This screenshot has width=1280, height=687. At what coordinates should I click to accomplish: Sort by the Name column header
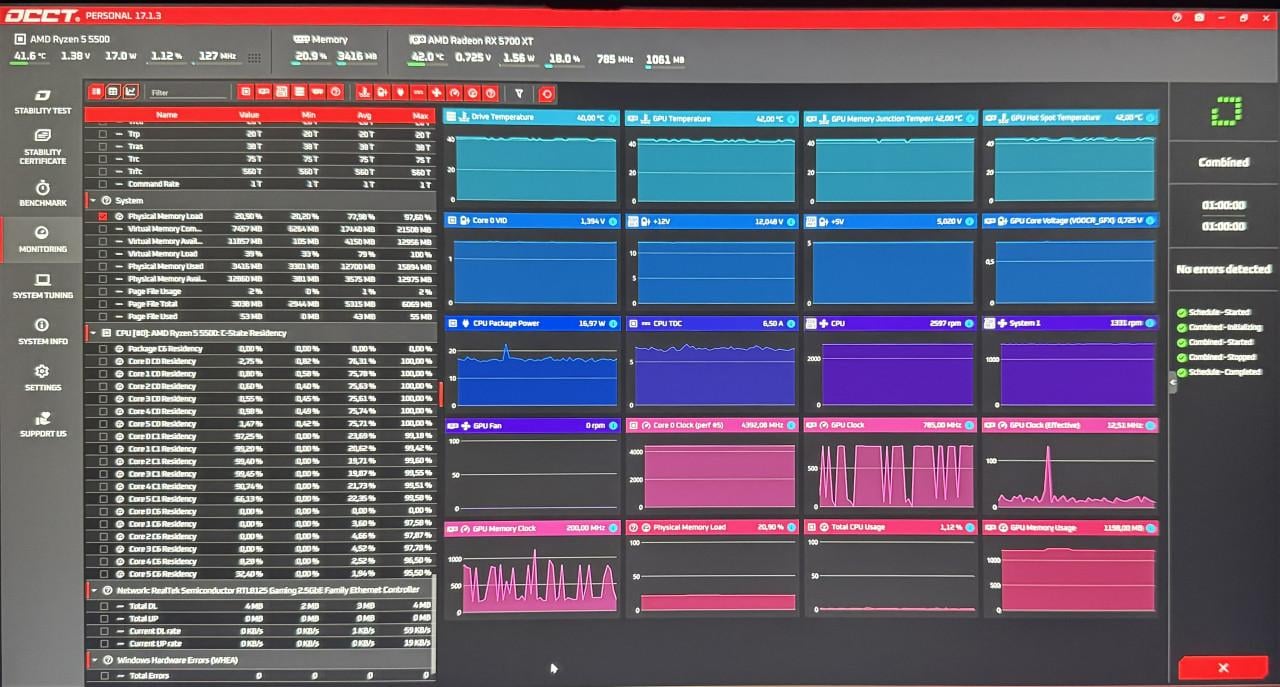[x=167, y=115]
